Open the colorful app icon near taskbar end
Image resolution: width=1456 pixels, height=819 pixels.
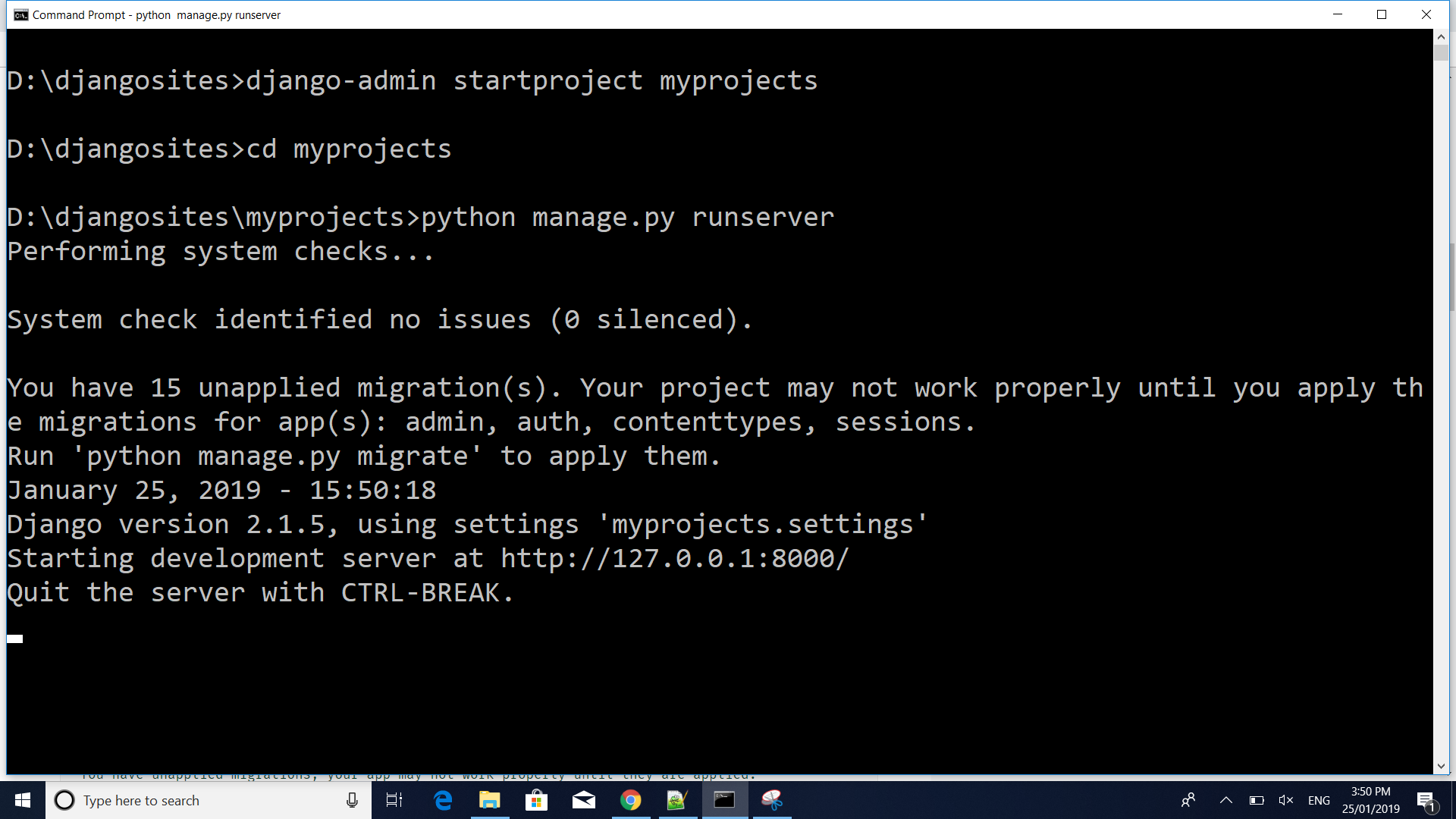[773, 800]
